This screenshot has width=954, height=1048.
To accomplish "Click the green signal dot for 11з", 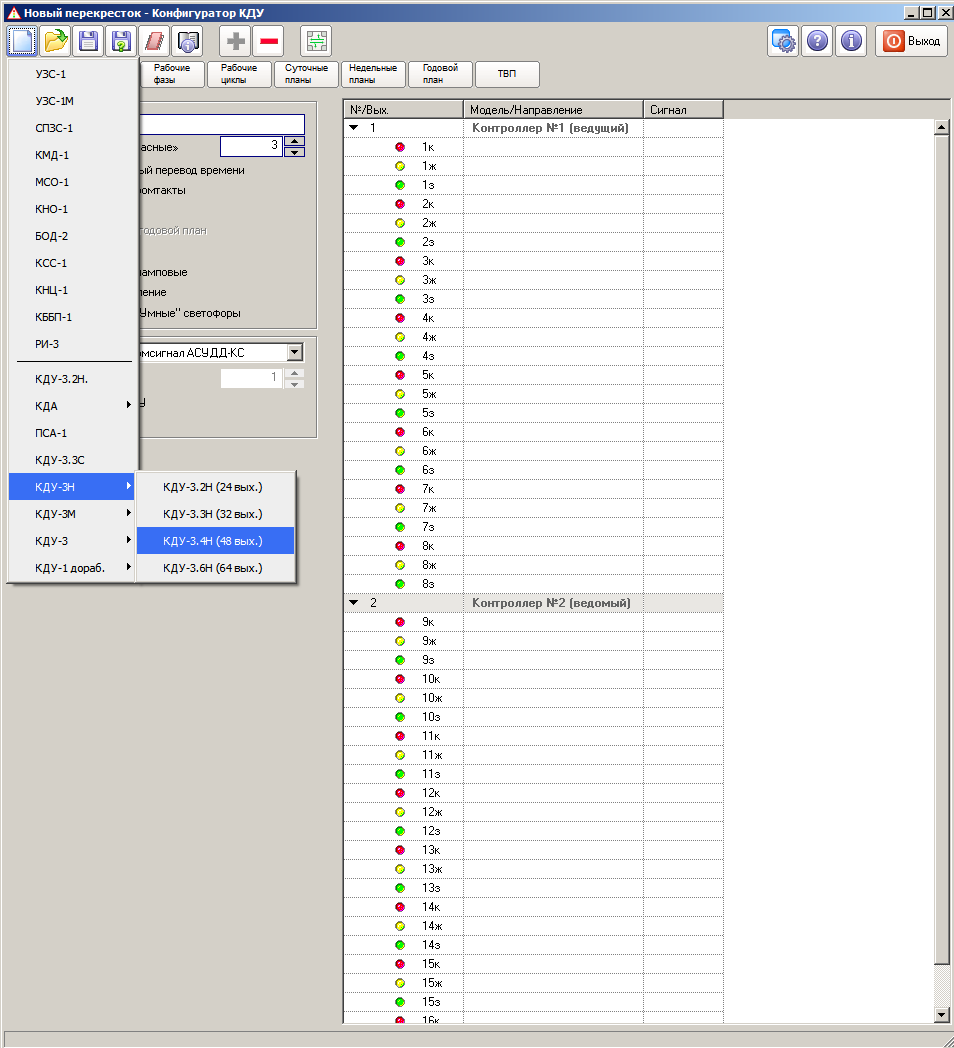I will click(400, 774).
